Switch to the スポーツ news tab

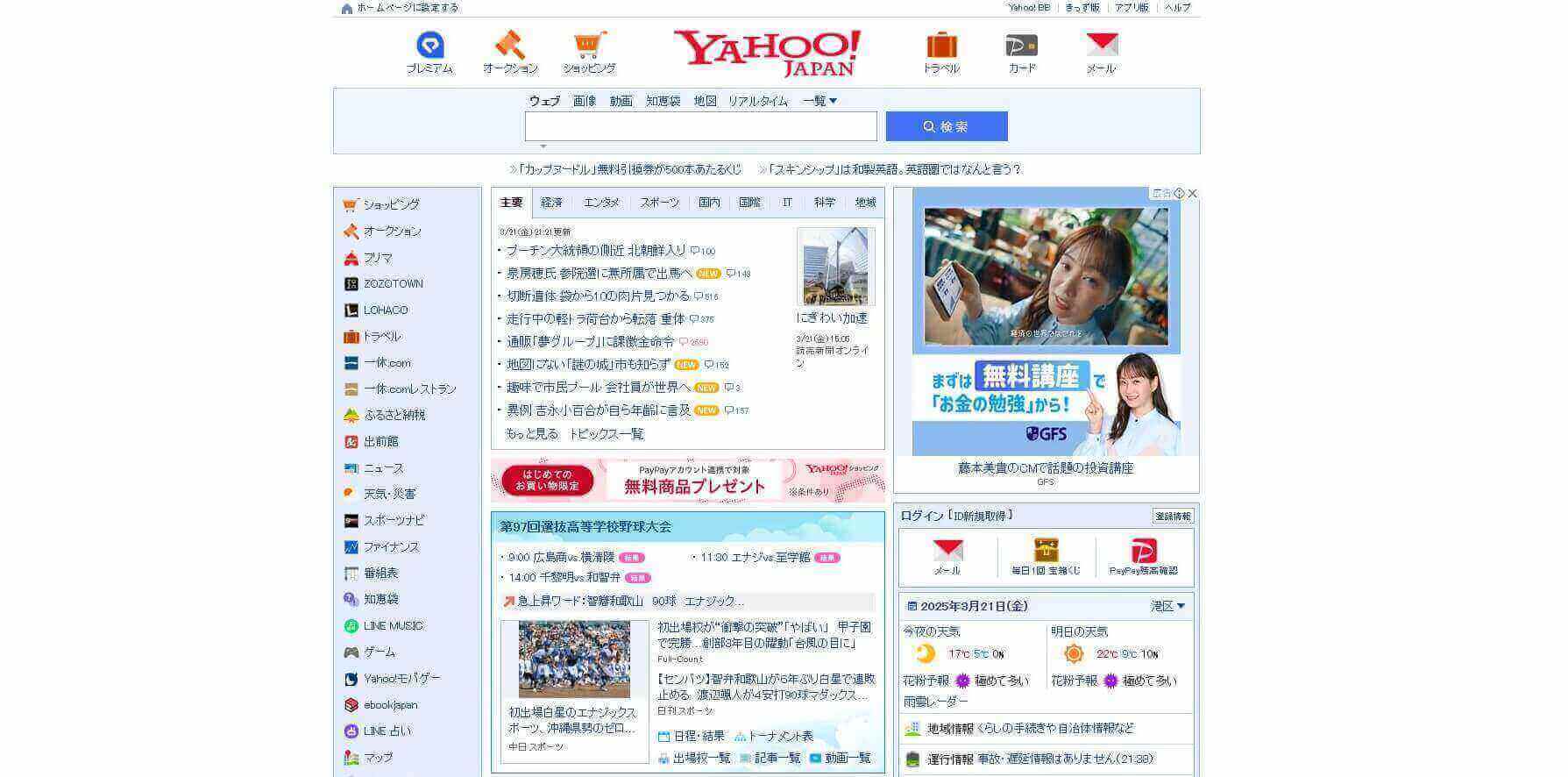(x=659, y=203)
